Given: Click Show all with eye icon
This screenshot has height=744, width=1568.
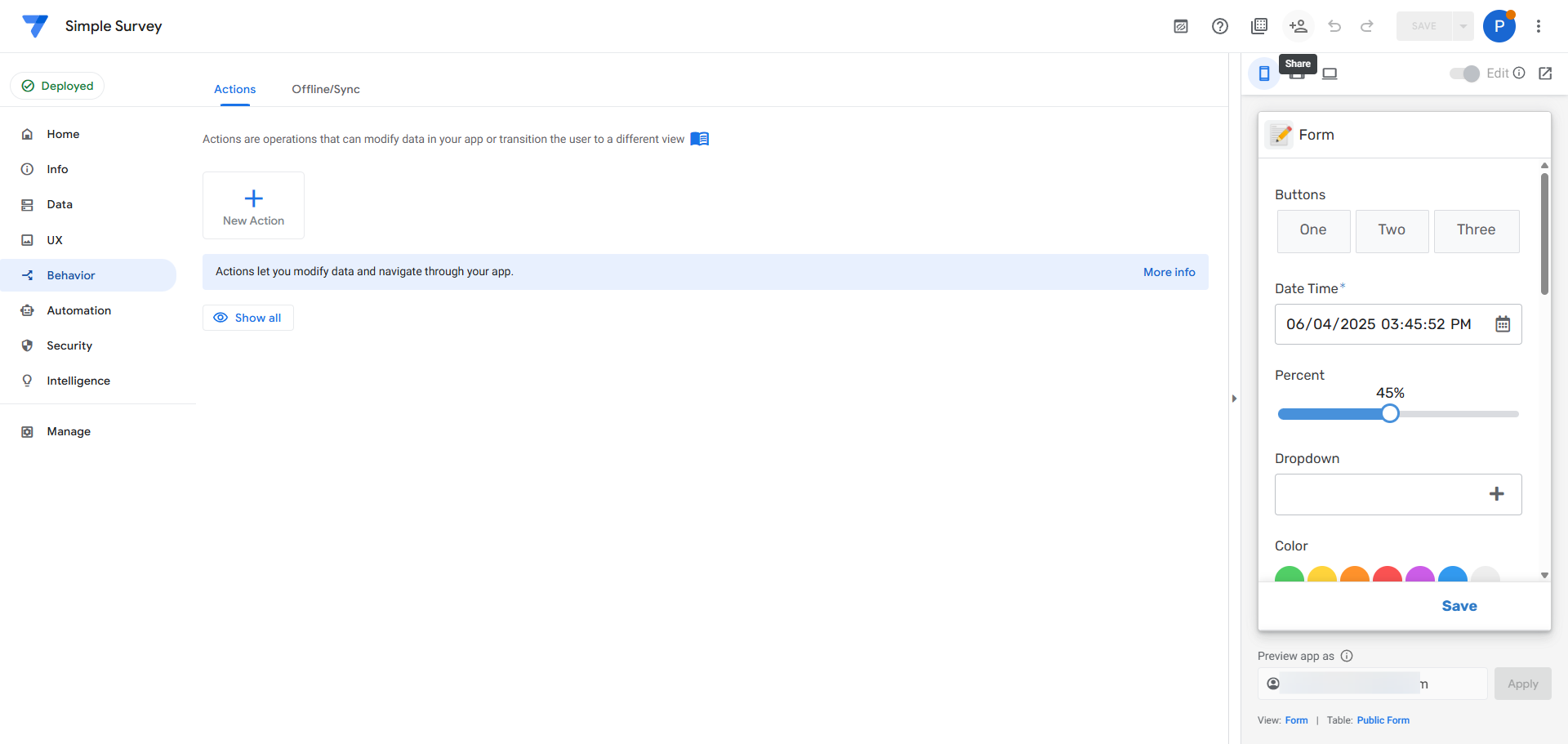Looking at the screenshot, I should [247, 318].
